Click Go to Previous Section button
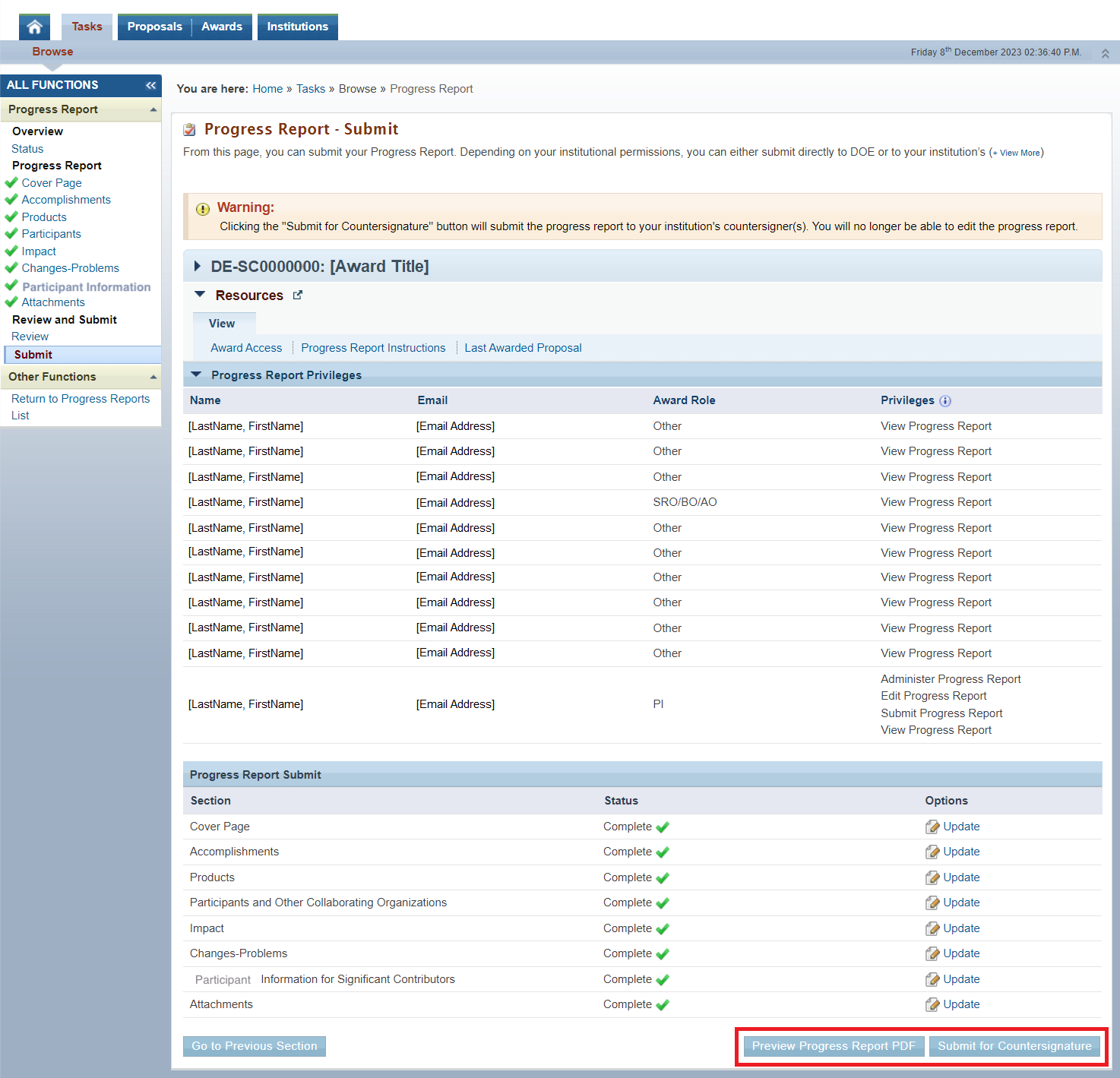 pos(255,1046)
